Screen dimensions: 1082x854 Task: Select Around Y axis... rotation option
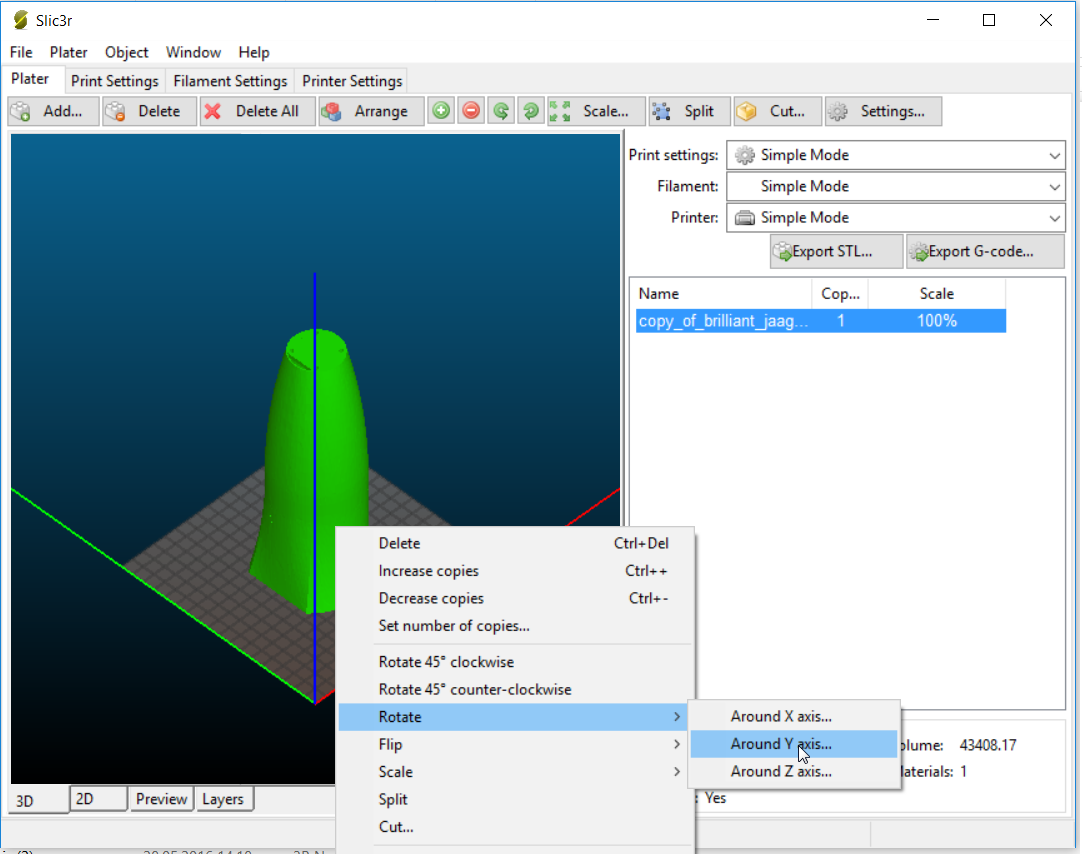(x=794, y=744)
